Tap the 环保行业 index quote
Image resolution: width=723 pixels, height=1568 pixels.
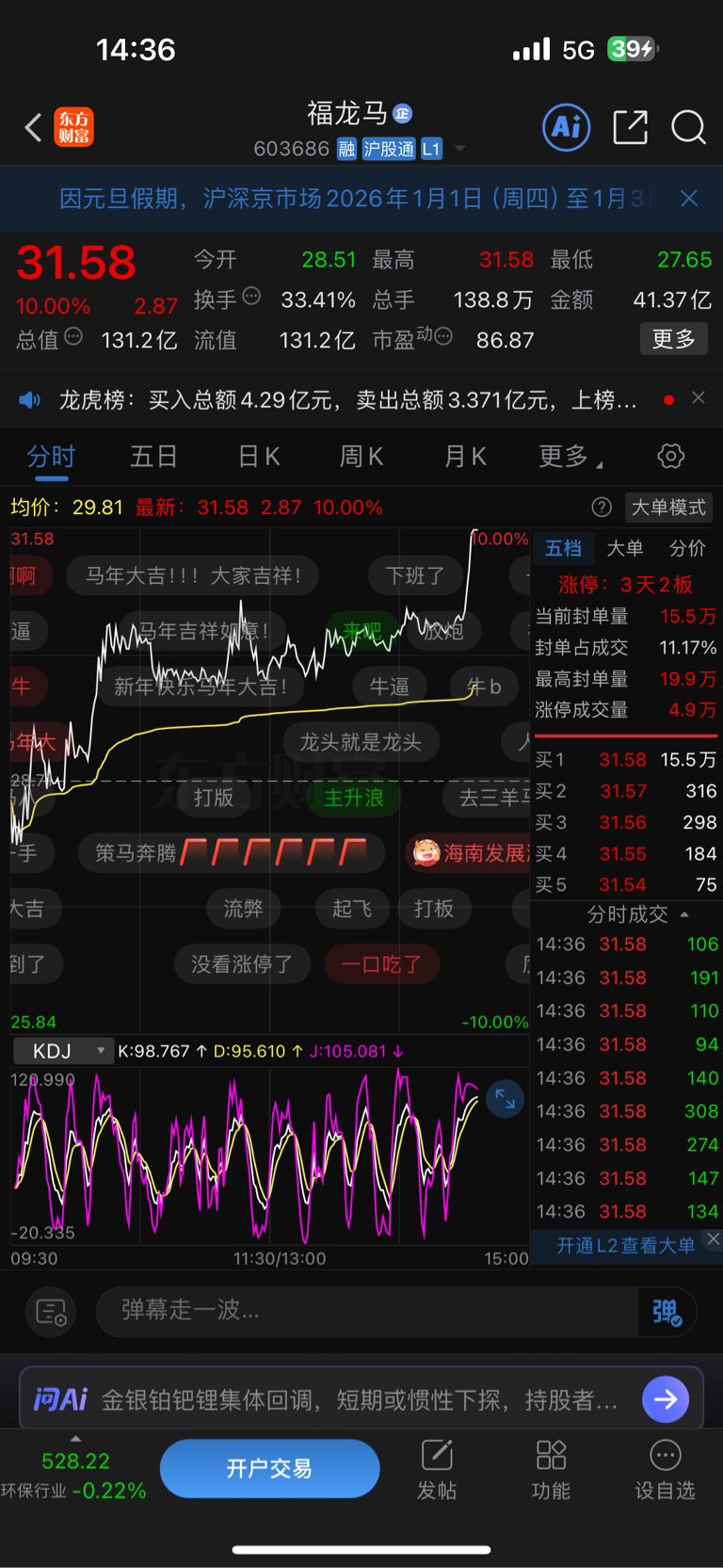[73, 1477]
